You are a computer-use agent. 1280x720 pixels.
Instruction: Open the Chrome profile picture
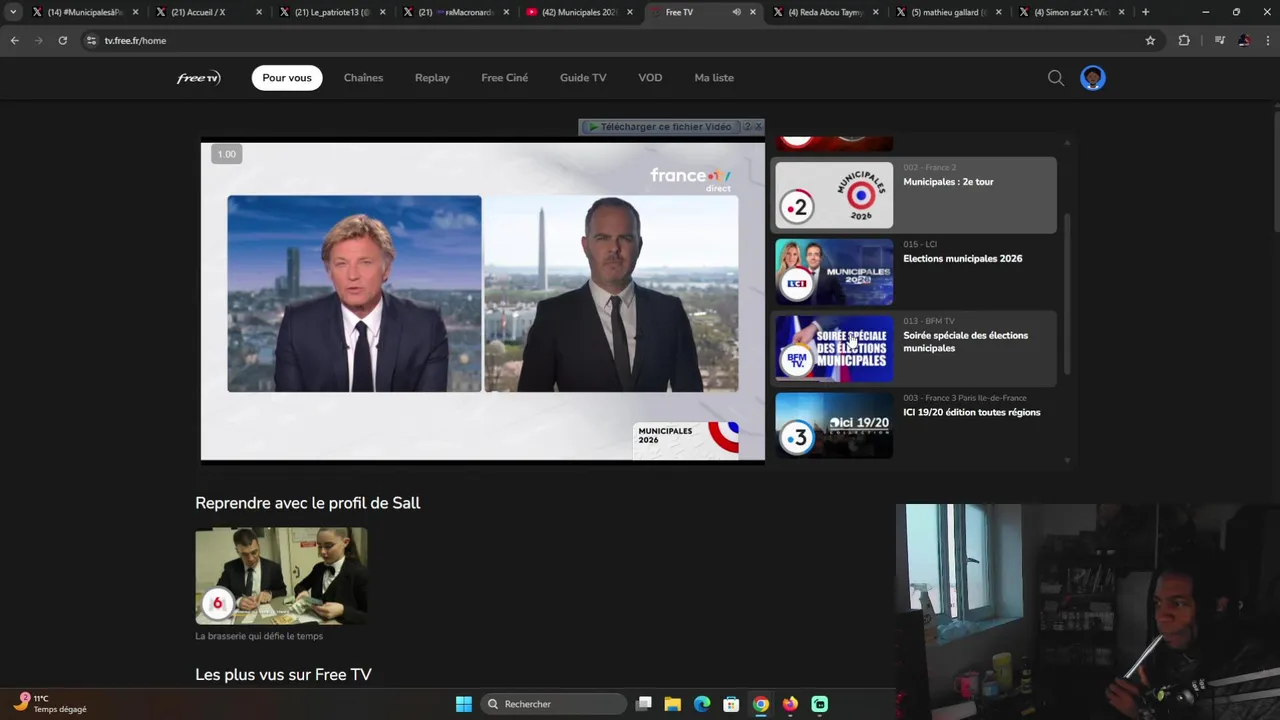pyautogui.click(x=1243, y=40)
